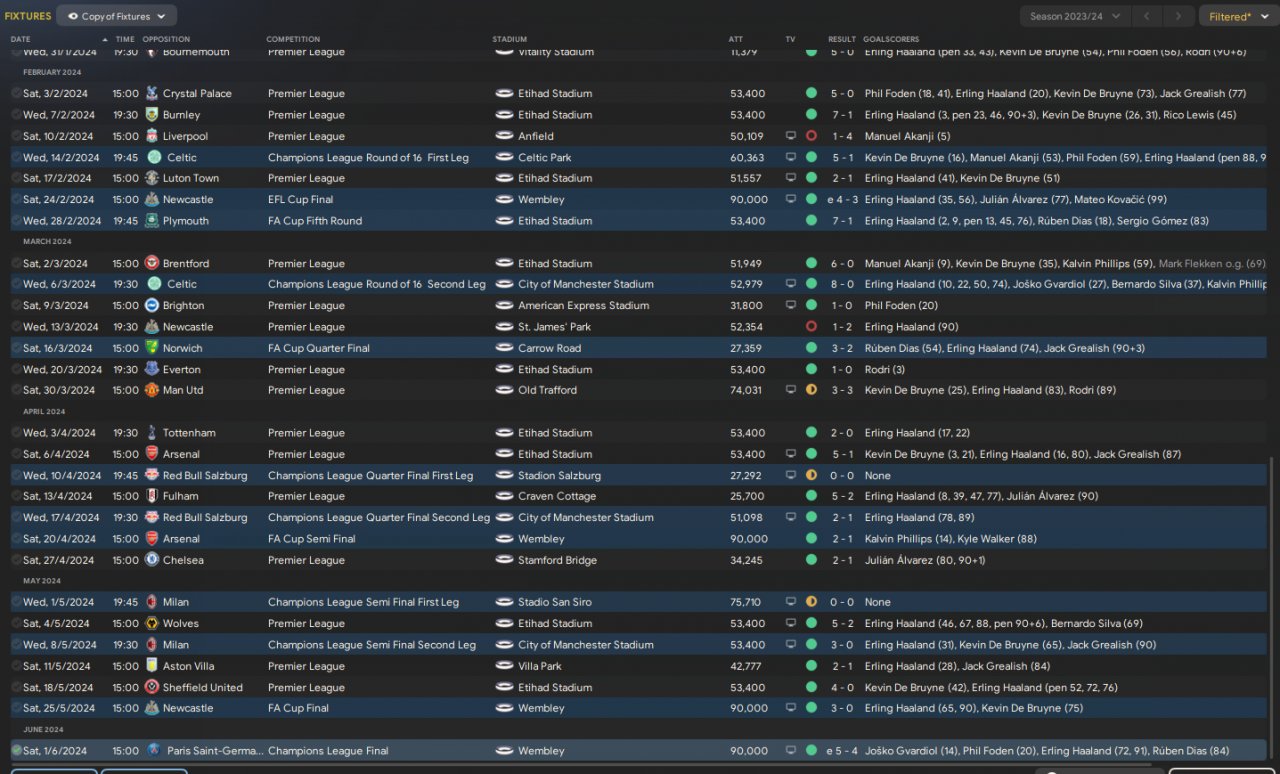Screen dimensions: 1280x774
Task: Click the stadium icon beside Celtic Park
Action: tap(504, 157)
